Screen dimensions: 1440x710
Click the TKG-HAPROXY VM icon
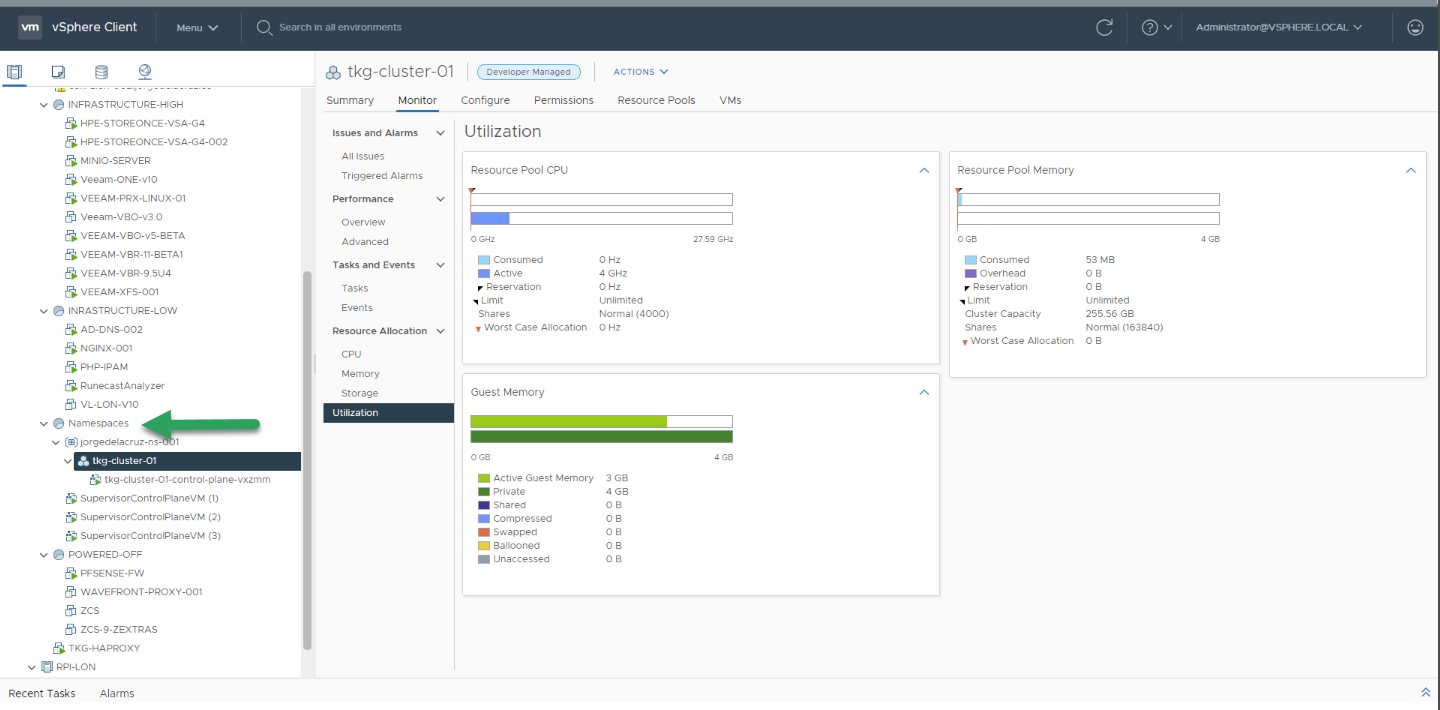(59, 648)
